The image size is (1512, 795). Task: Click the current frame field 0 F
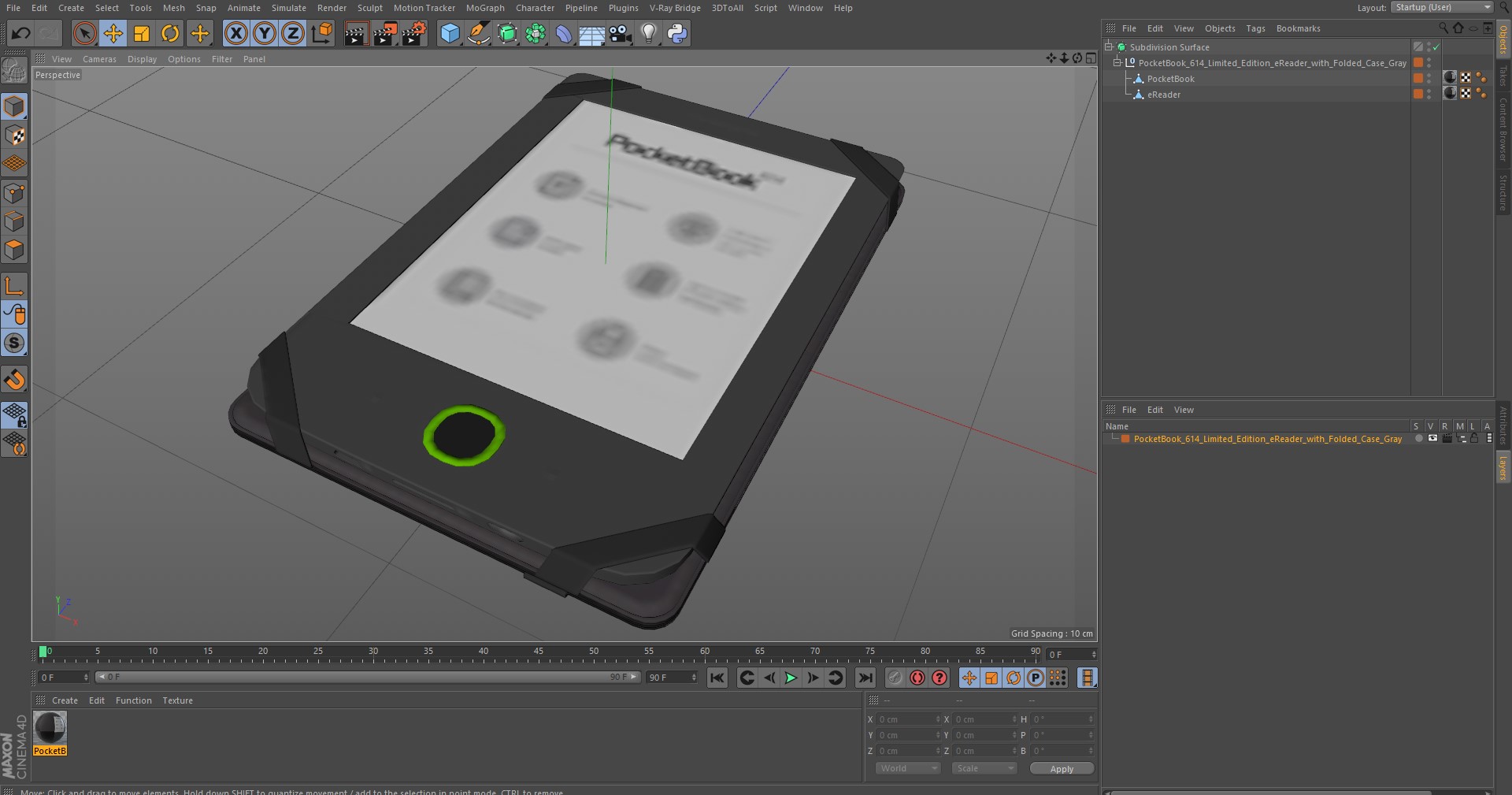[x=63, y=678]
